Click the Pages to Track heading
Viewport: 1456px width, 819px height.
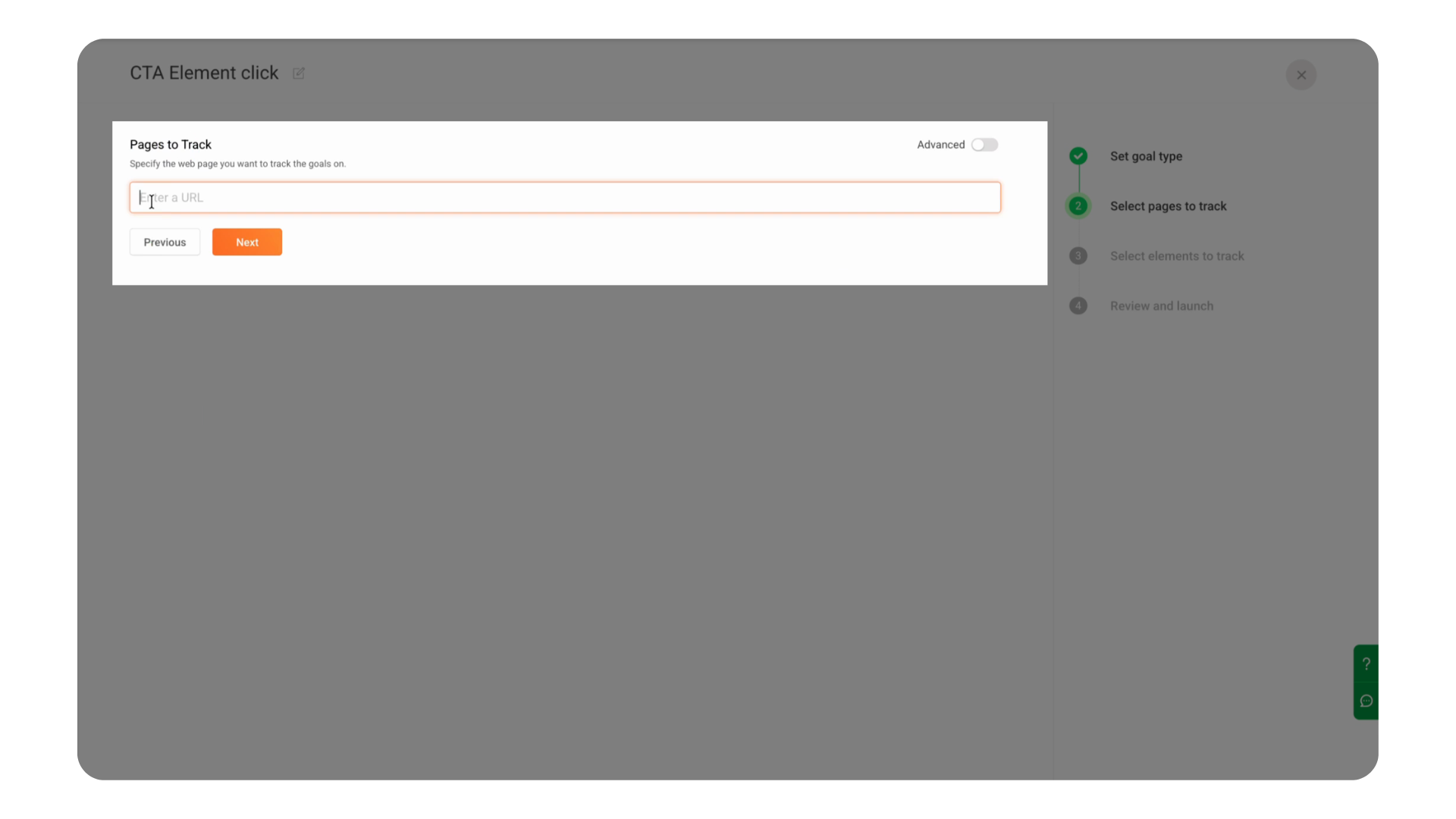click(171, 145)
